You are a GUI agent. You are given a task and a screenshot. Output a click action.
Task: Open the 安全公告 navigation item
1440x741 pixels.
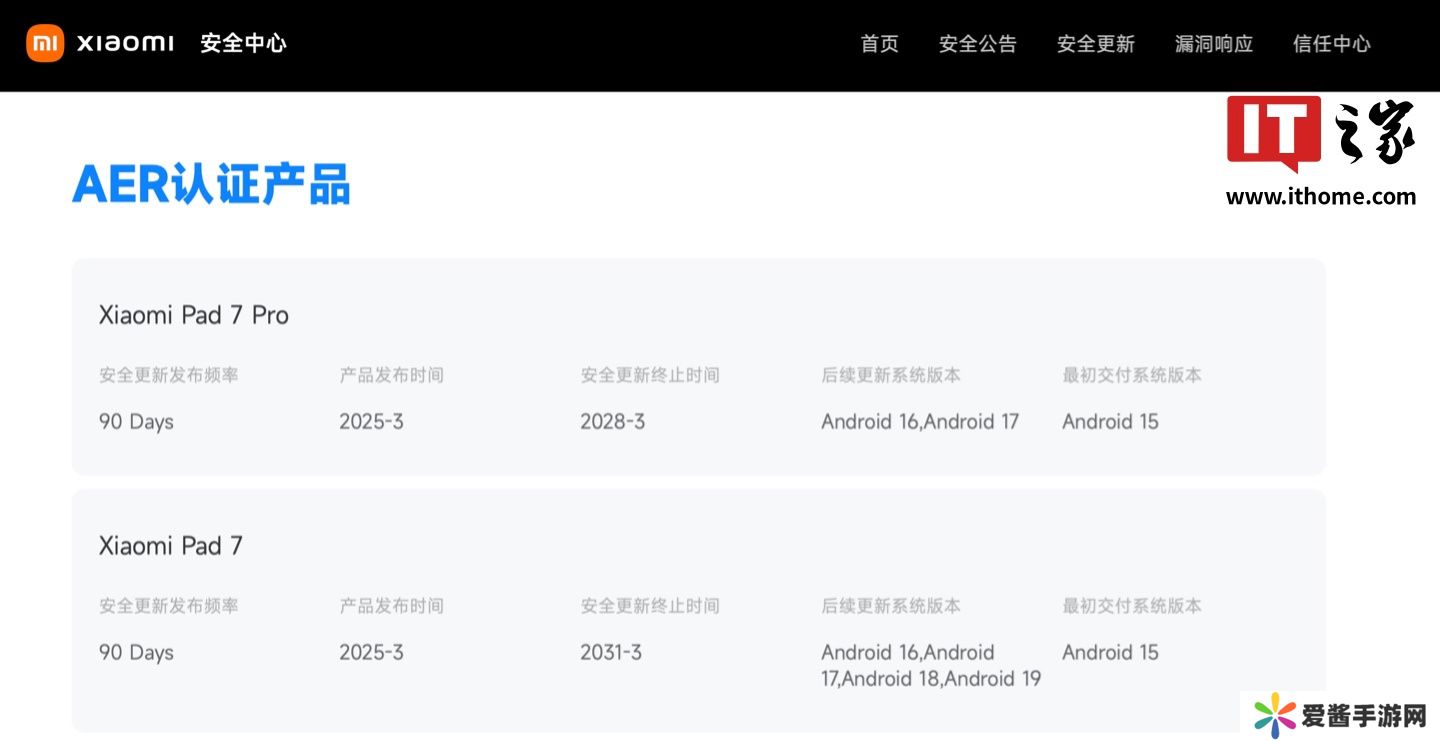click(x=977, y=44)
